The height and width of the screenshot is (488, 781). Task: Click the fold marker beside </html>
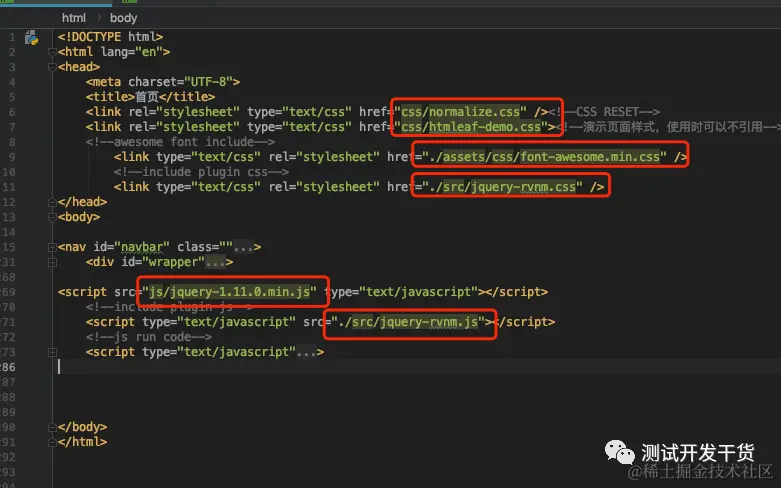click(52, 442)
